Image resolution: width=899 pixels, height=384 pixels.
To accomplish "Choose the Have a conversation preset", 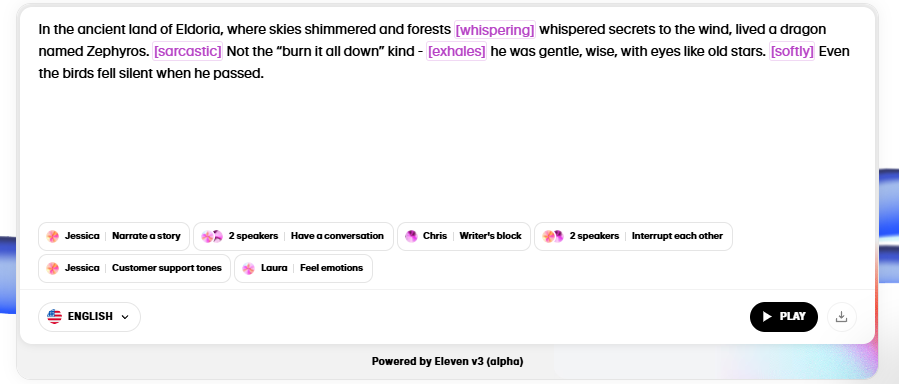I will (293, 236).
